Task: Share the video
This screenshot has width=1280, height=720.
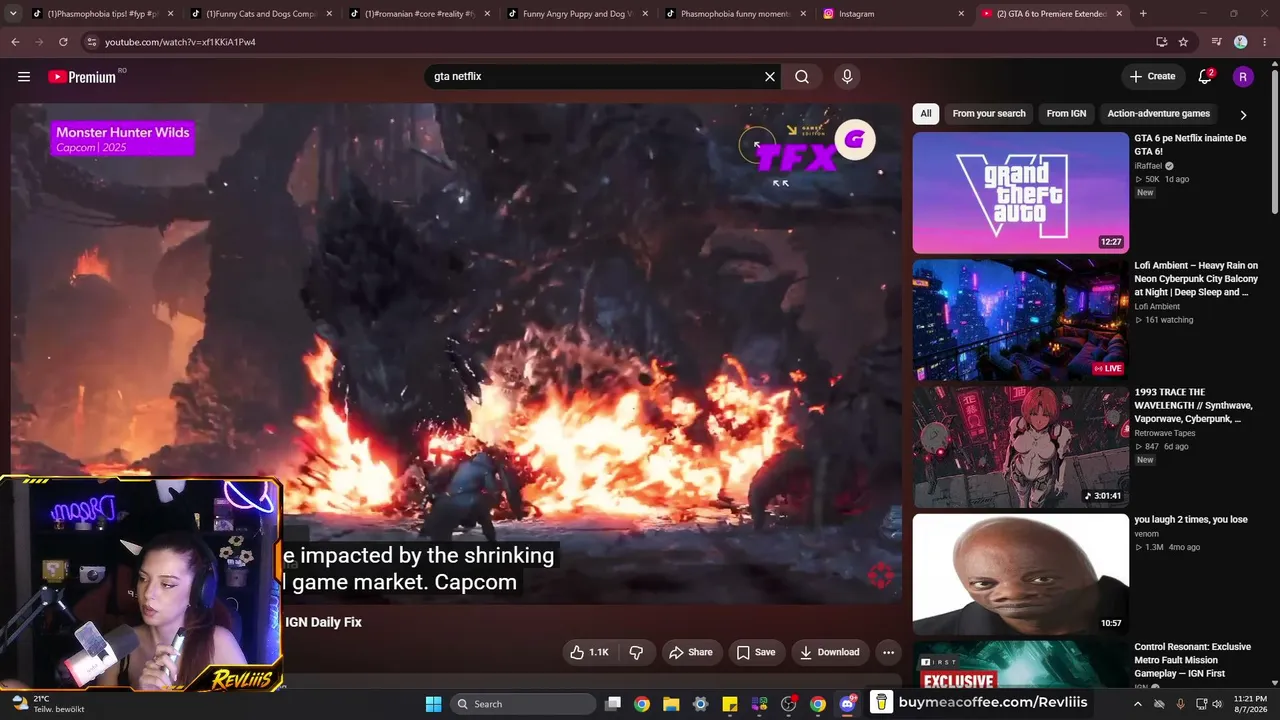Action: point(691,652)
